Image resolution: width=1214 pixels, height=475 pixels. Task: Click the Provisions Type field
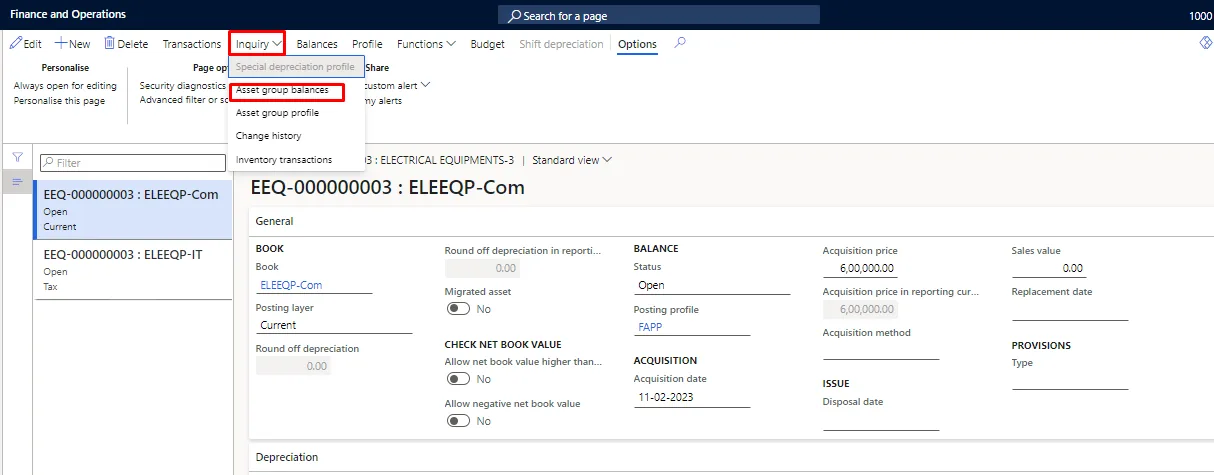point(1070,380)
